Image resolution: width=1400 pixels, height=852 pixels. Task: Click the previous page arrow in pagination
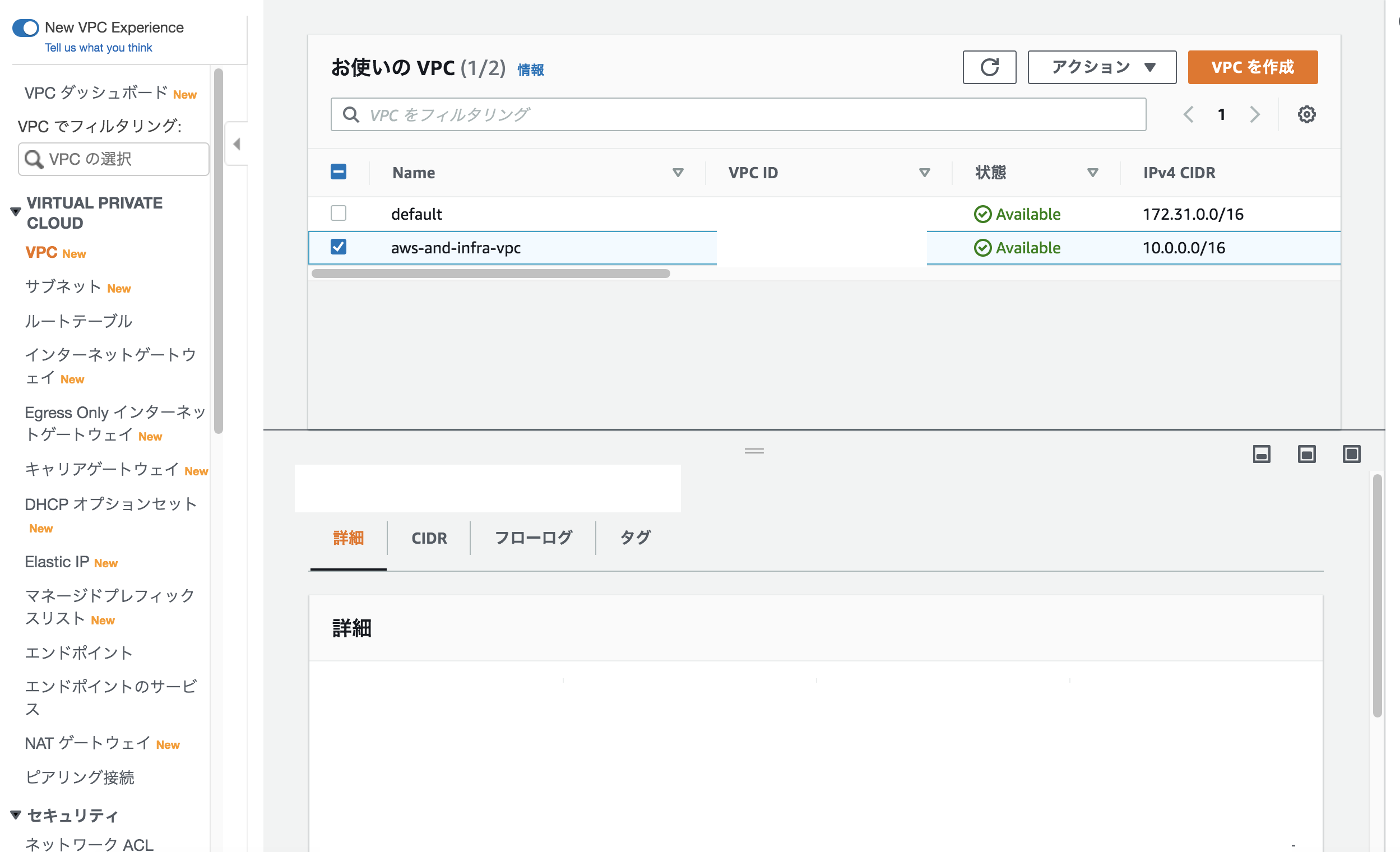(1189, 114)
